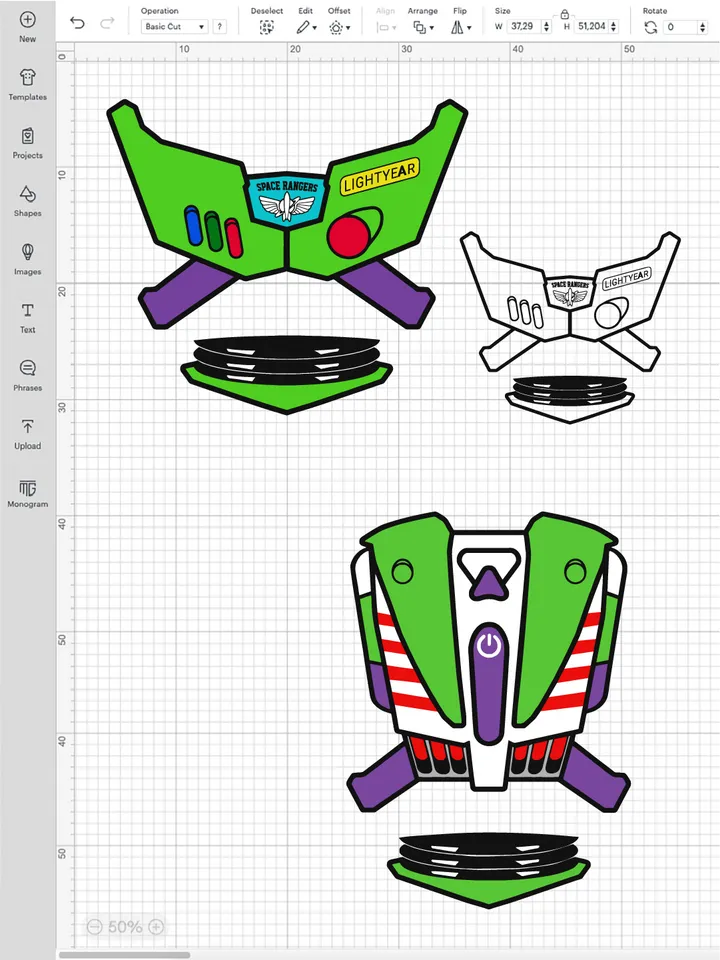
Task: Click the 50% zoom level label
Action: [x=125, y=926]
